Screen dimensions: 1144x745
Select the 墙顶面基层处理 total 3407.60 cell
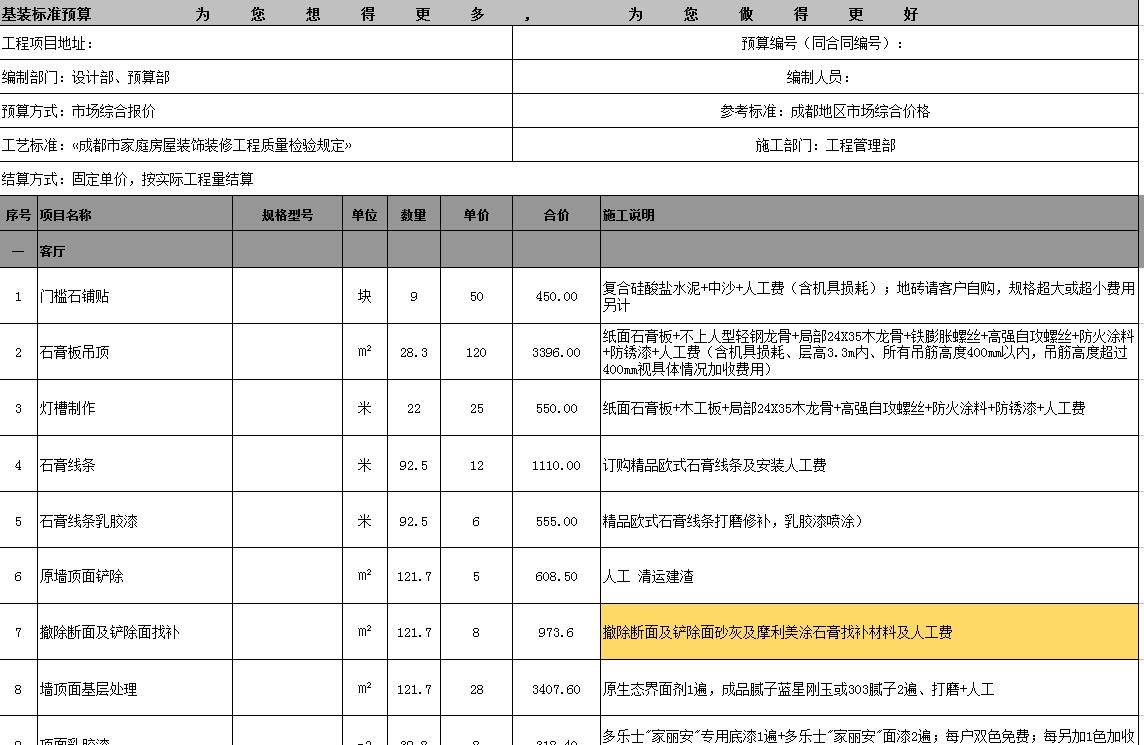click(556, 690)
